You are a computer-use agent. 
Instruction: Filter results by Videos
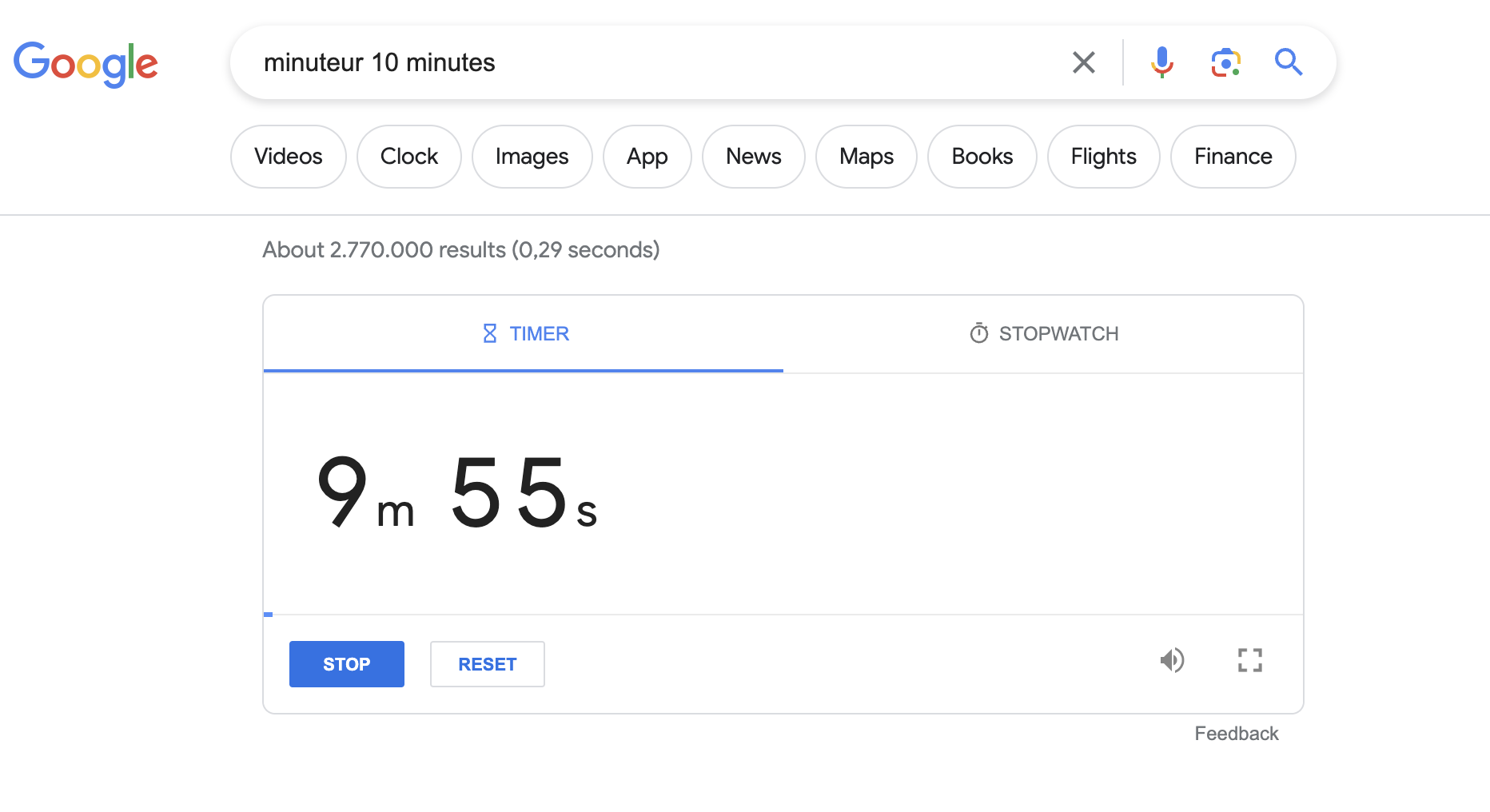288,157
